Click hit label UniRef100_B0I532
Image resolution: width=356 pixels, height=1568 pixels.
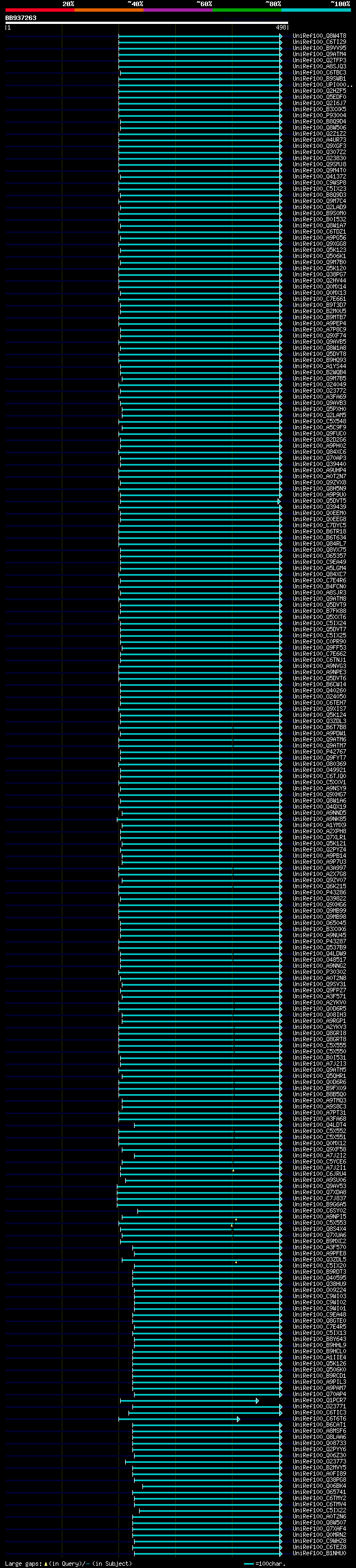coord(319,219)
